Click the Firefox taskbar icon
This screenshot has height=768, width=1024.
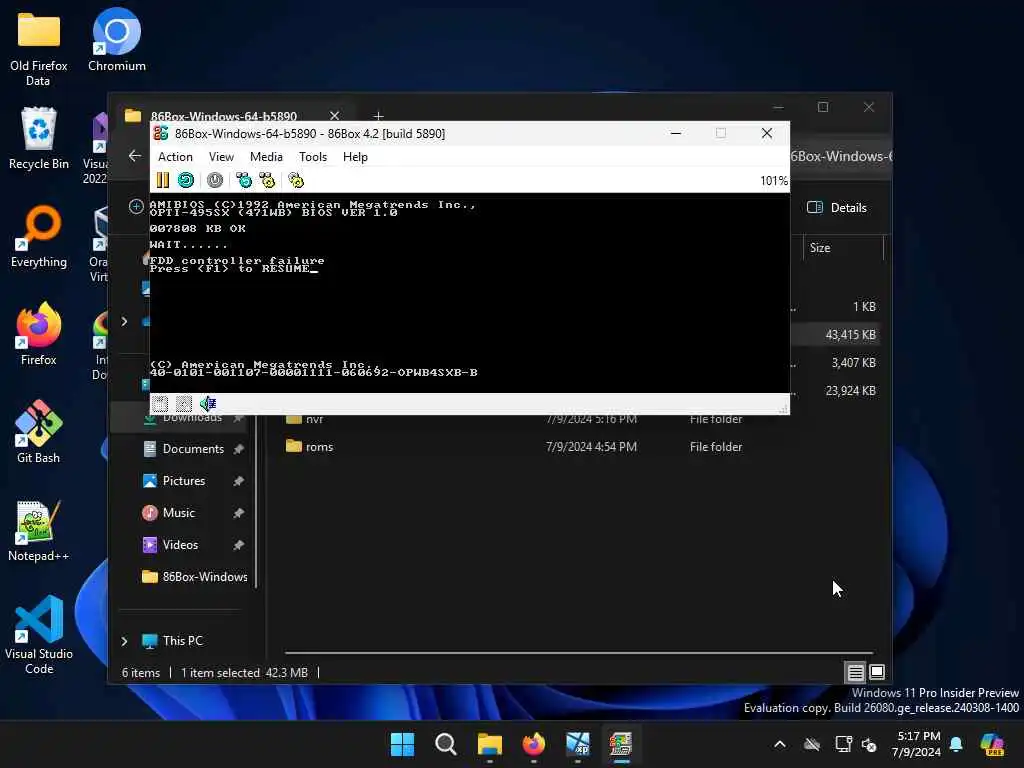tap(534, 744)
